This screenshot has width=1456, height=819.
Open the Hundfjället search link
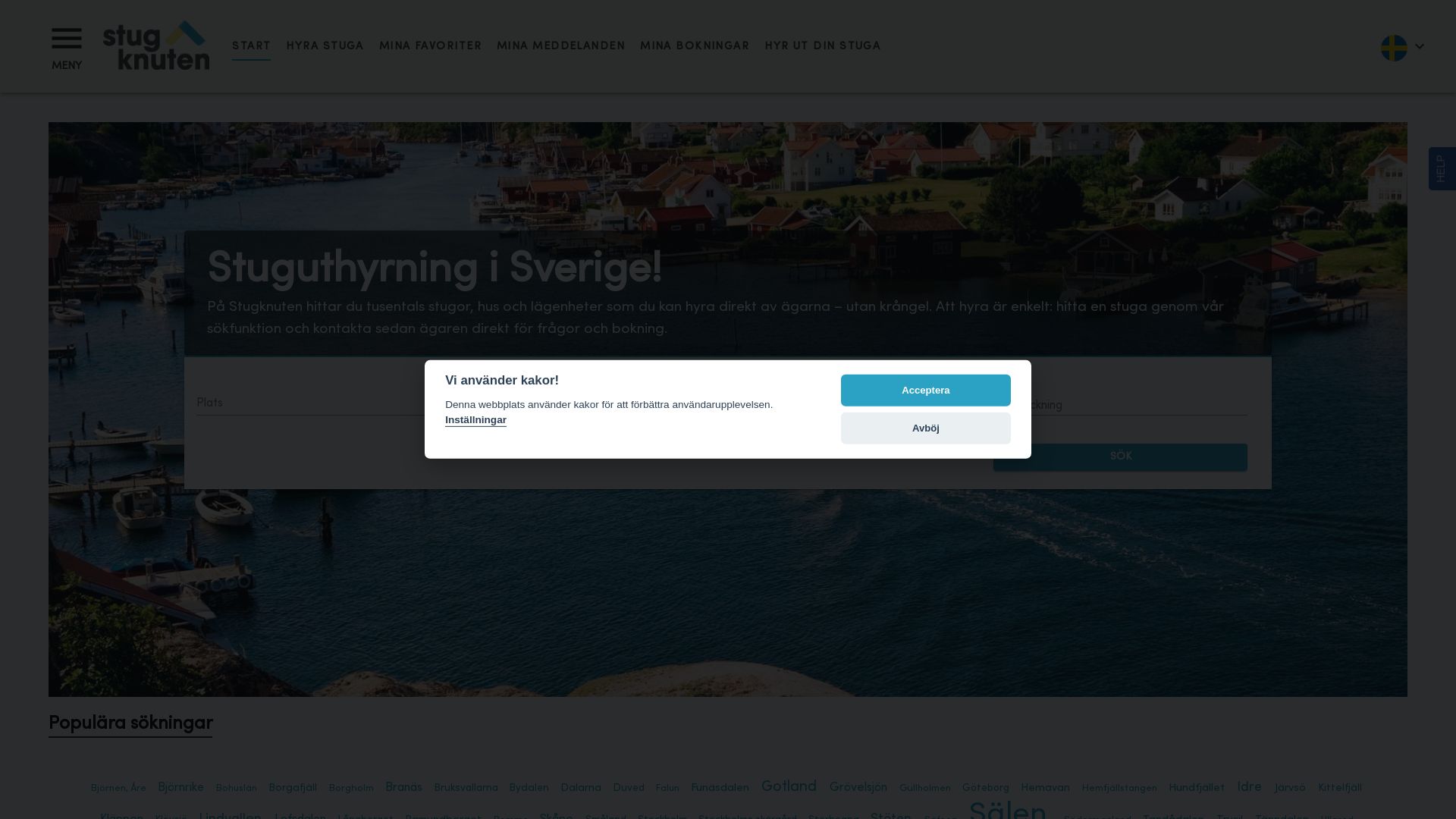[x=1197, y=788]
